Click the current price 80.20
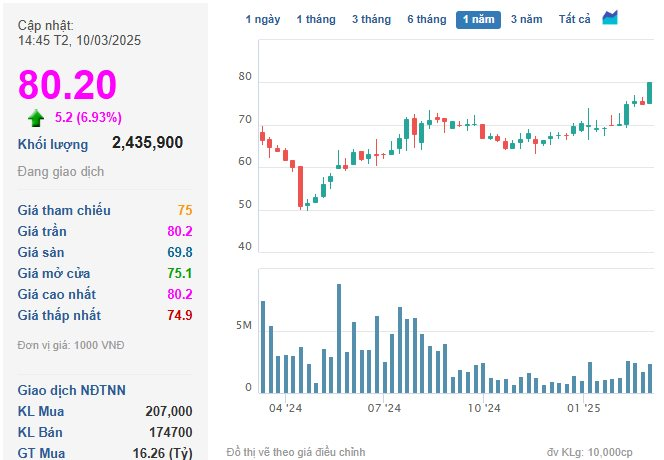The image size is (664, 460). point(67,84)
